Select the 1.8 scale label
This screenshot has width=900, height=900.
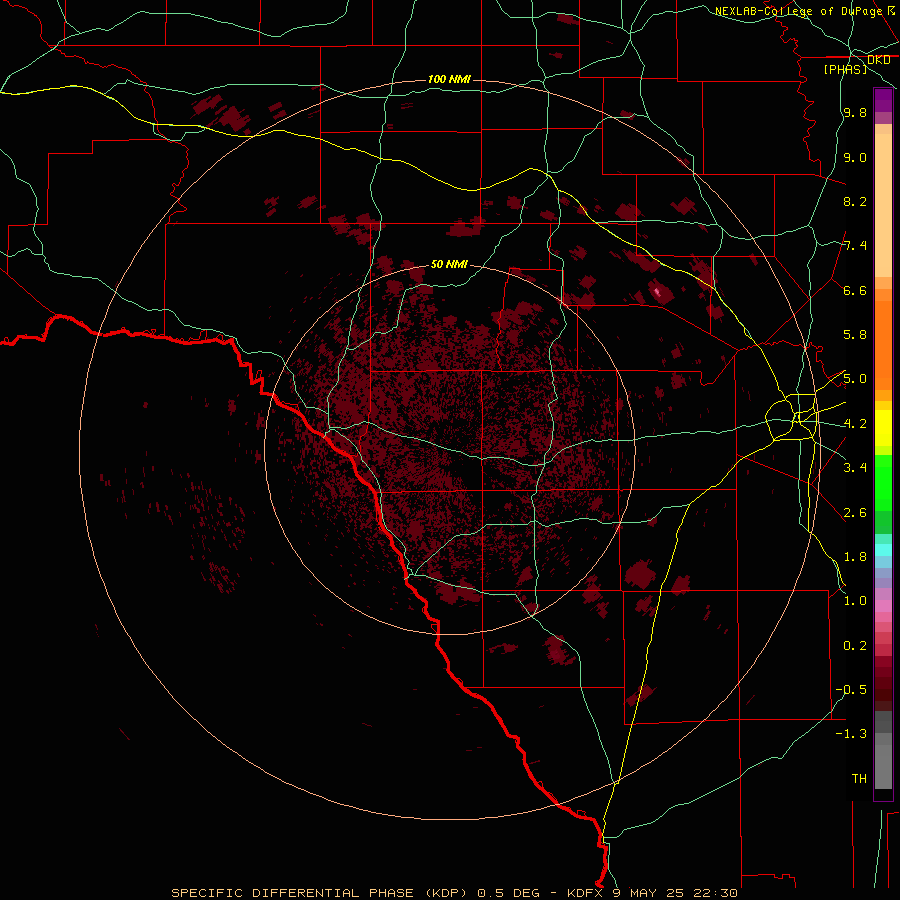[855, 557]
